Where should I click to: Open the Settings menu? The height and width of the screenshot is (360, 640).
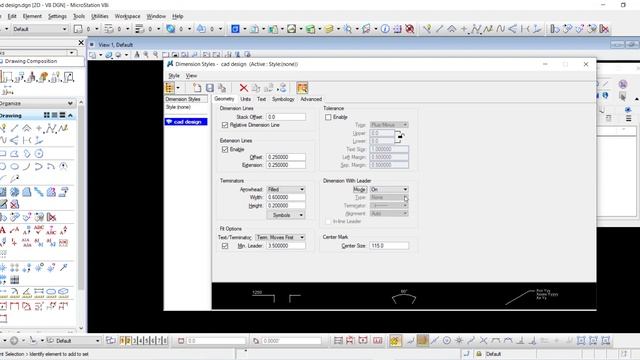pos(57,16)
